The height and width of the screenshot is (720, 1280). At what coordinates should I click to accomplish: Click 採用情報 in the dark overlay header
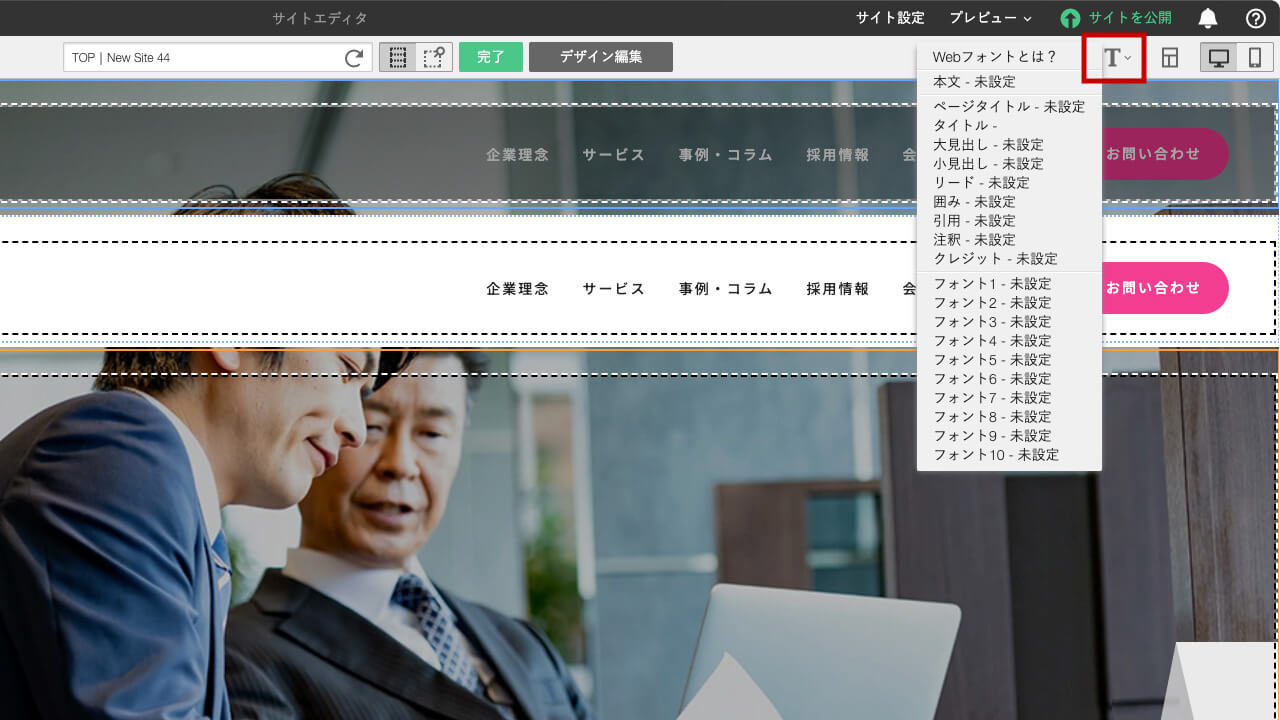pyautogui.click(x=838, y=154)
